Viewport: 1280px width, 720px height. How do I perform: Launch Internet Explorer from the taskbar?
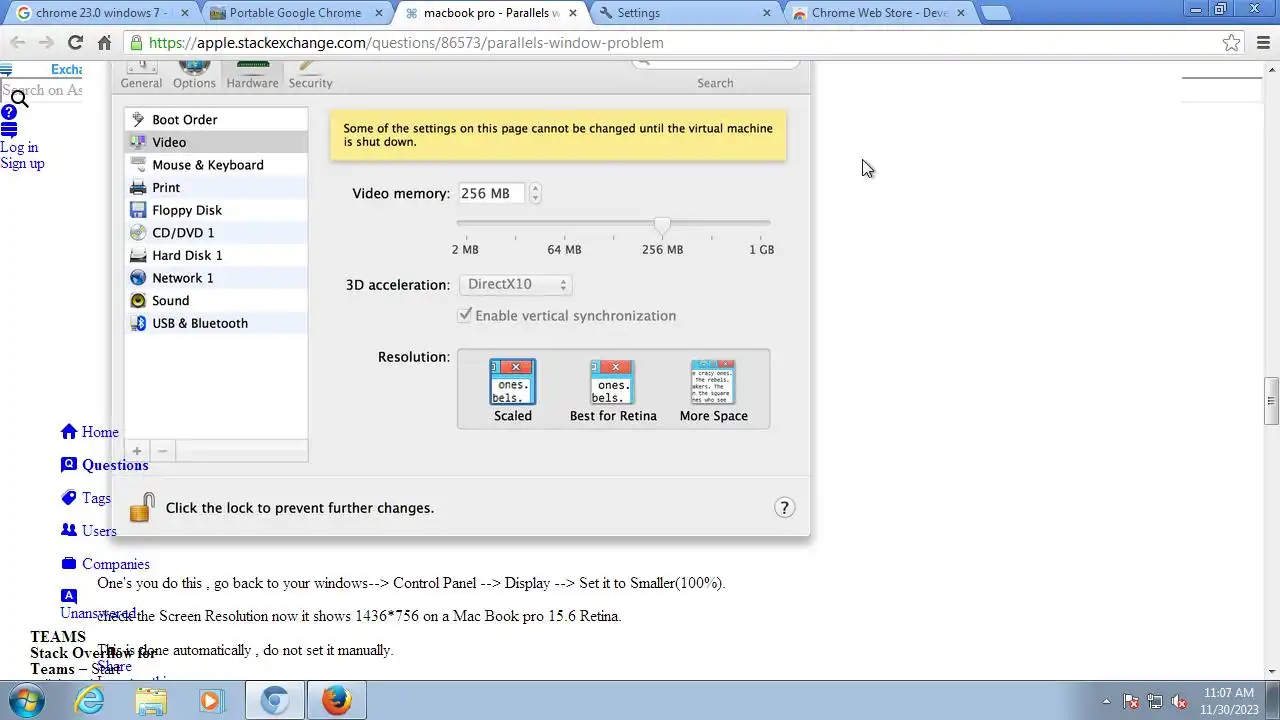pos(90,700)
